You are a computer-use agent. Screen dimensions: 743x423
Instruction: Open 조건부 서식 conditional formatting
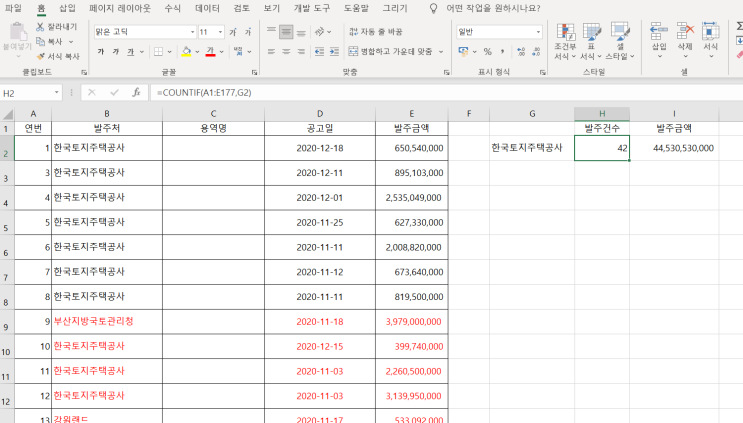tap(565, 41)
